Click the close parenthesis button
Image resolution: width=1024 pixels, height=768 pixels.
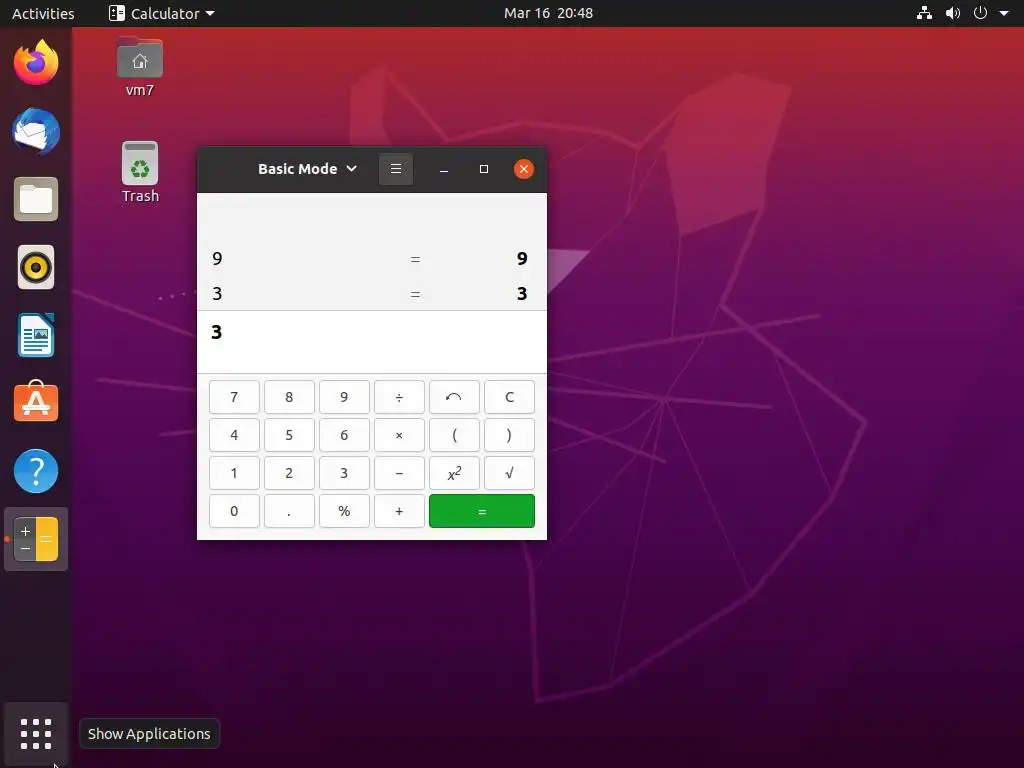[509, 435]
